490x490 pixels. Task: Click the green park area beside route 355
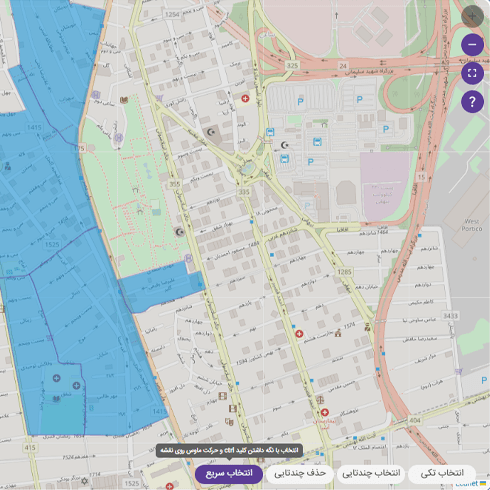[x=133, y=187]
